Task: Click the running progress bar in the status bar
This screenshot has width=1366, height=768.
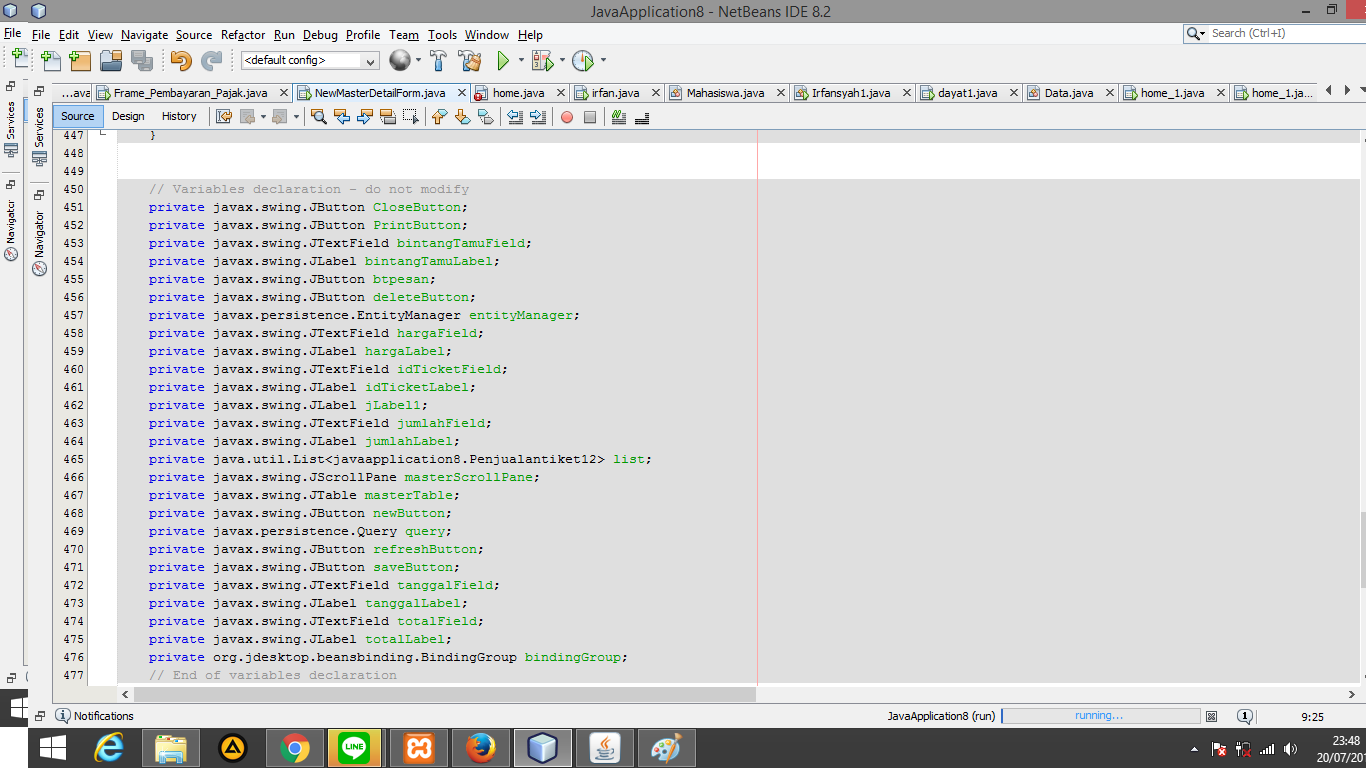Action: [1100, 715]
